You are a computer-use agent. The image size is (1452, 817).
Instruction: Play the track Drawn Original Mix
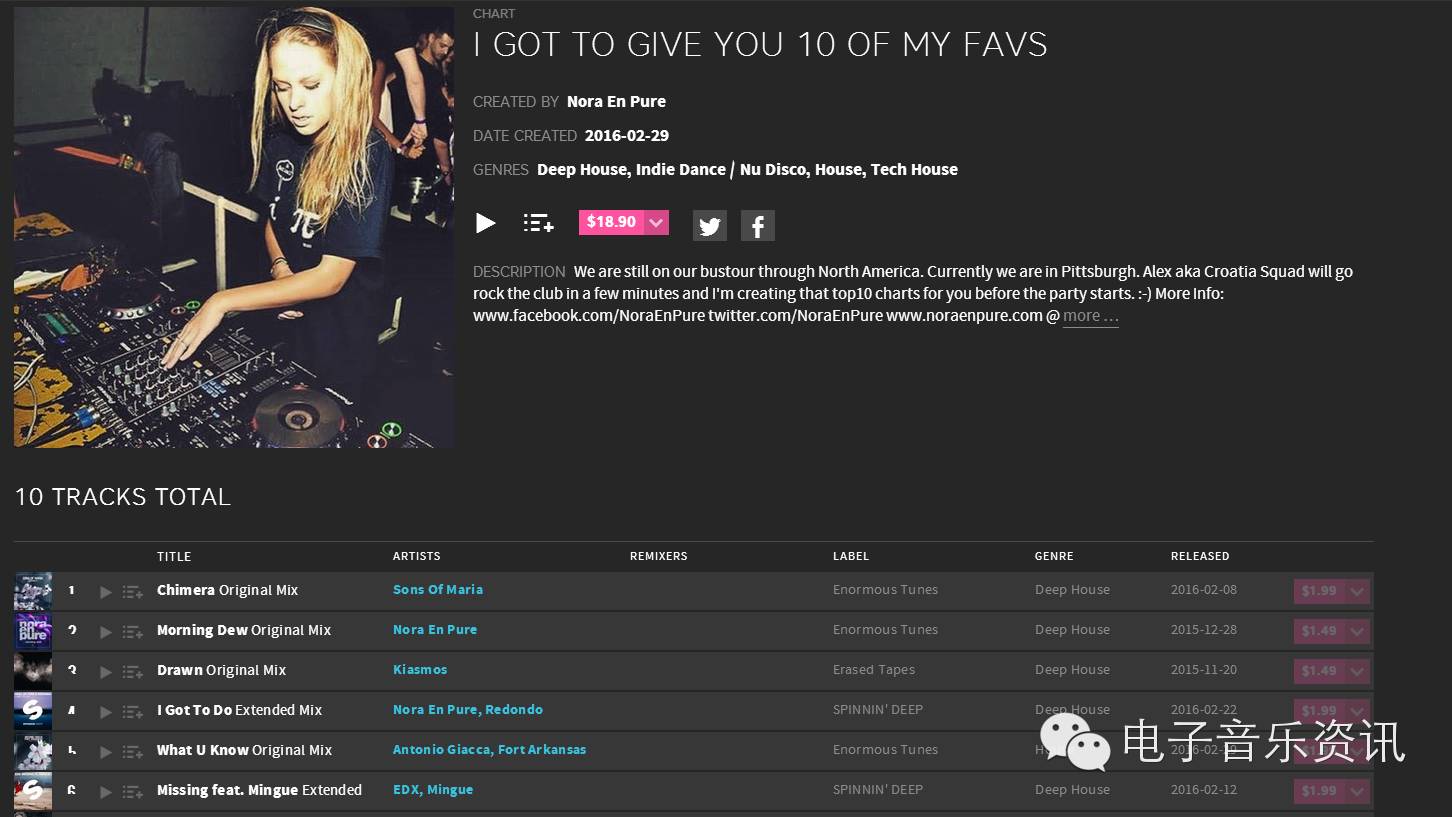pyautogui.click(x=106, y=672)
